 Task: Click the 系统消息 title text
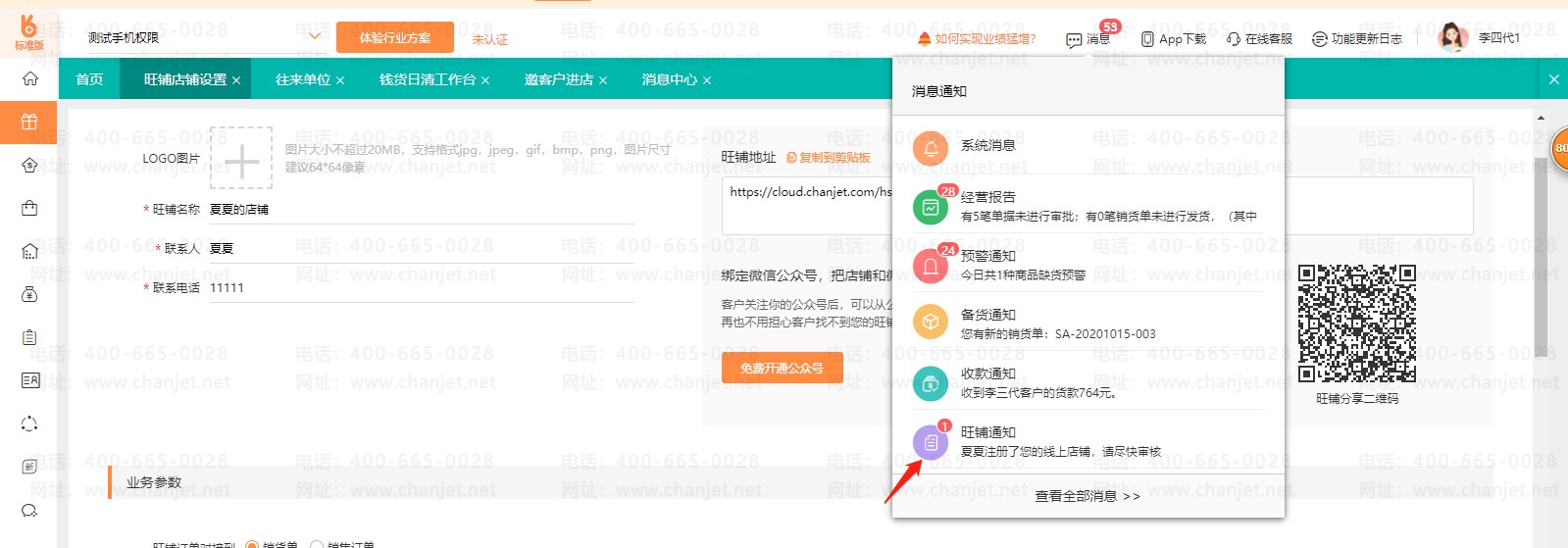pos(988,145)
